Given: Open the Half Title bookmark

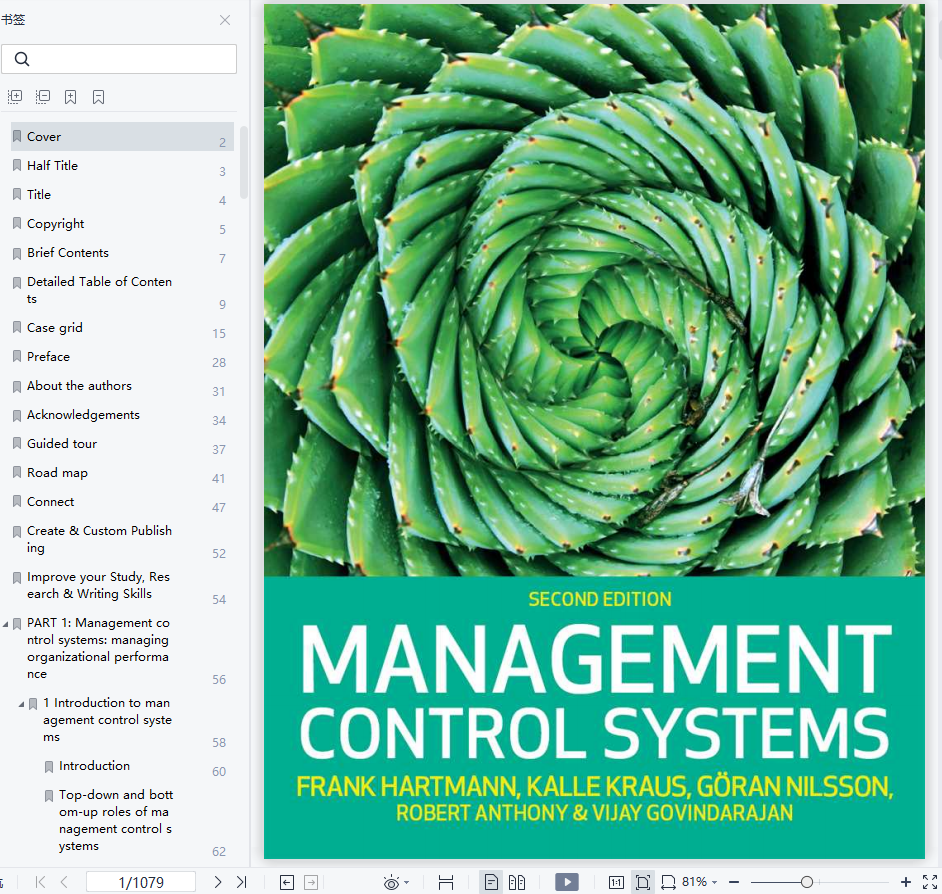Looking at the screenshot, I should point(52,165).
